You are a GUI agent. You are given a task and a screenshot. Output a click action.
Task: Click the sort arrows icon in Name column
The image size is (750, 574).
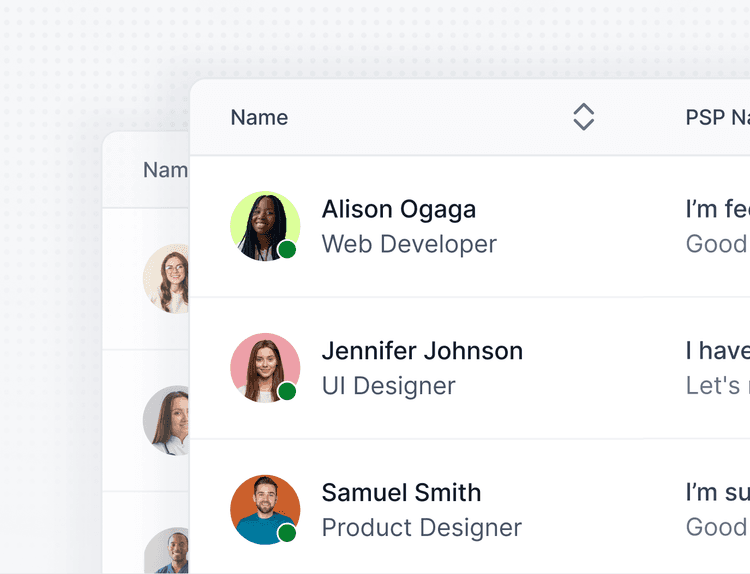pyautogui.click(x=583, y=117)
